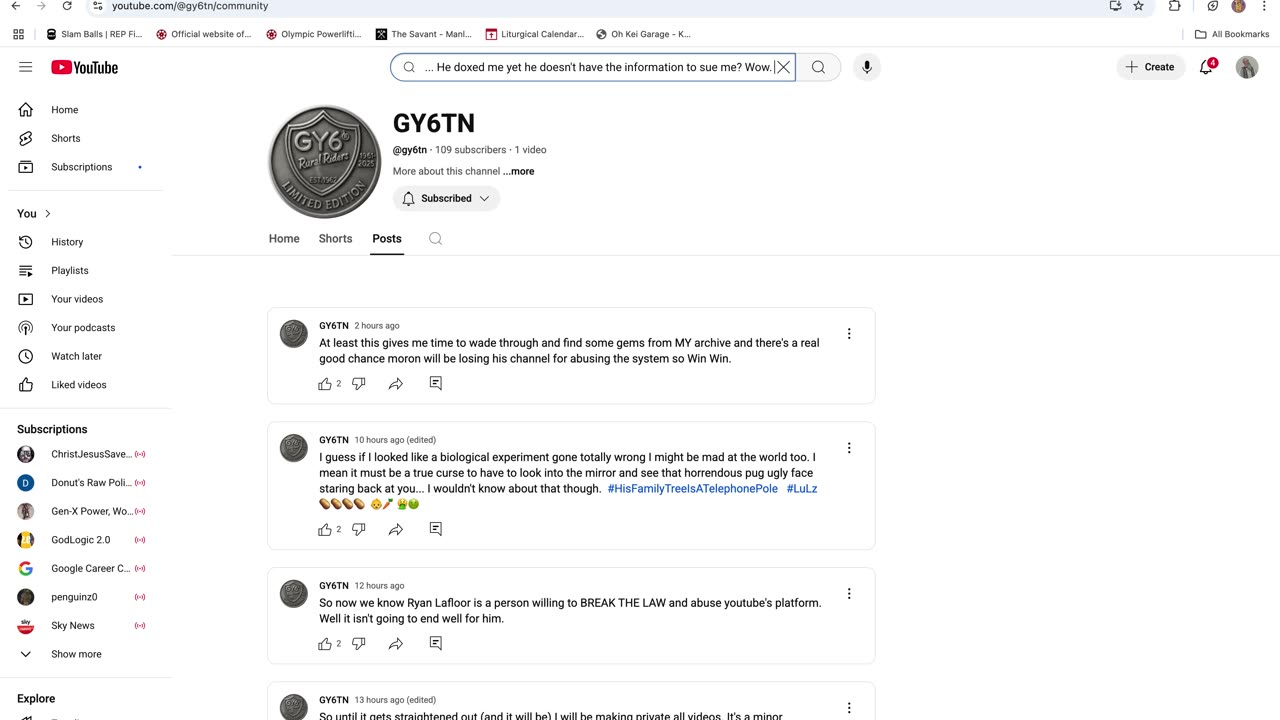Click the channel search magnifier icon
This screenshot has width=1280, height=720.
click(x=435, y=238)
